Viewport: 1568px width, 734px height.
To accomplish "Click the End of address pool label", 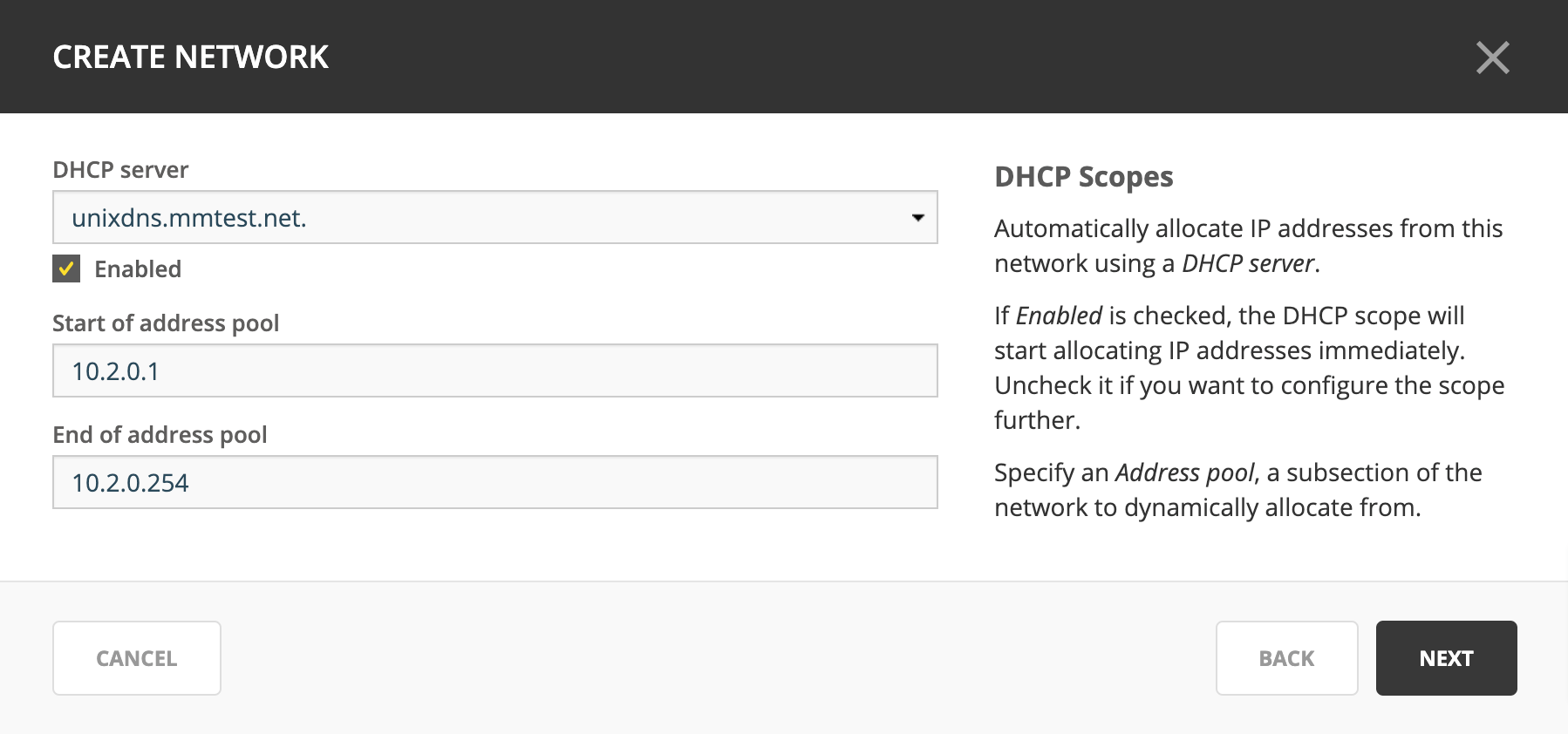I will 160,434.
